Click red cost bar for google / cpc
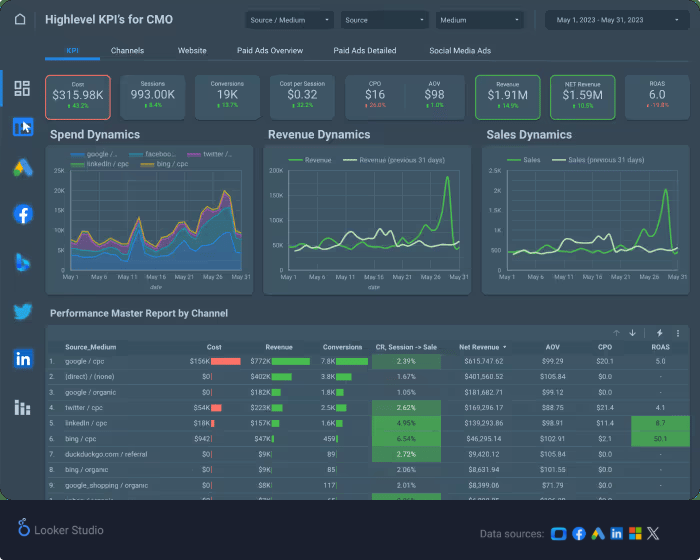 point(225,361)
